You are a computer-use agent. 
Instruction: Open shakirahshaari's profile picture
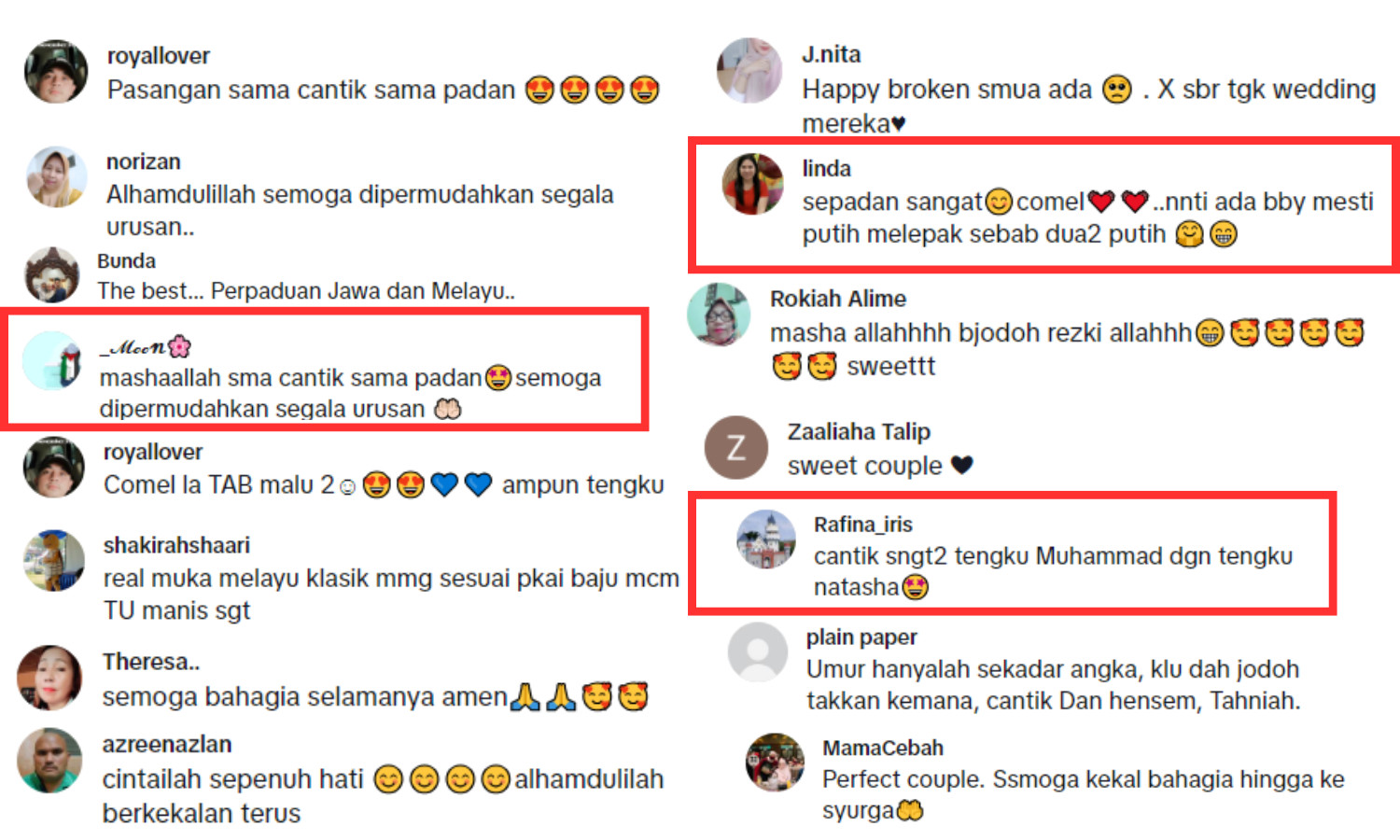coord(54,561)
